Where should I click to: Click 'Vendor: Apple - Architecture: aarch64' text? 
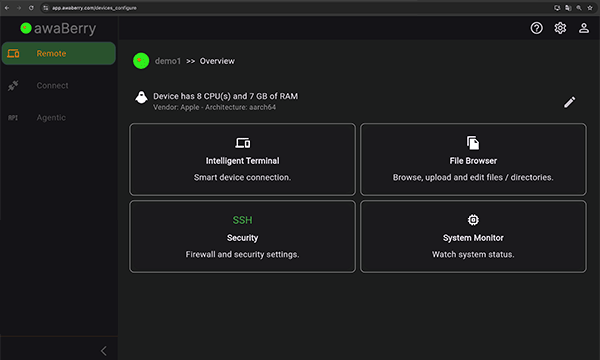pyautogui.click(x=214, y=107)
